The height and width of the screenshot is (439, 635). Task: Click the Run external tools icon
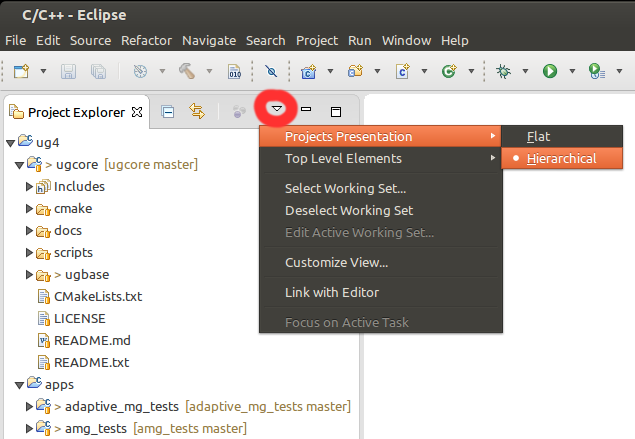[x=597, y=71]
